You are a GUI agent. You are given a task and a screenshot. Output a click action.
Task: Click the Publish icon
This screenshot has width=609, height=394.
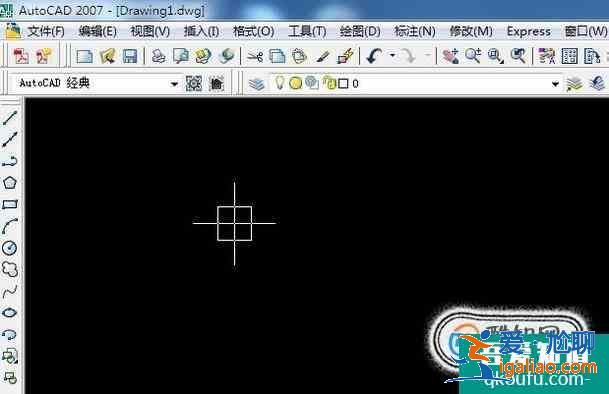203,57
